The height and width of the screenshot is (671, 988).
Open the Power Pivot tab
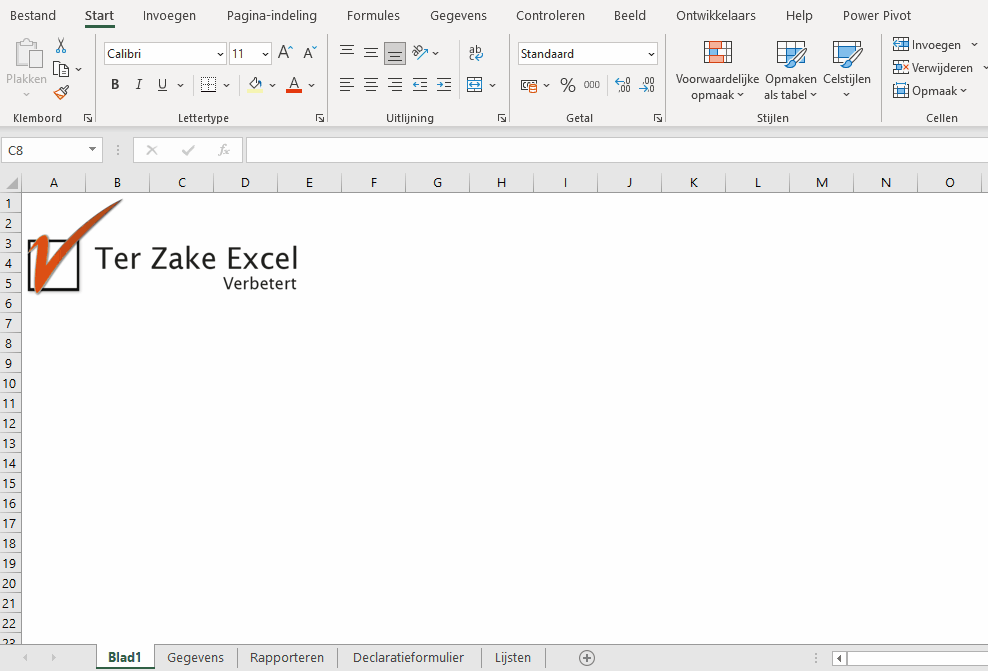tap(876, 15)
